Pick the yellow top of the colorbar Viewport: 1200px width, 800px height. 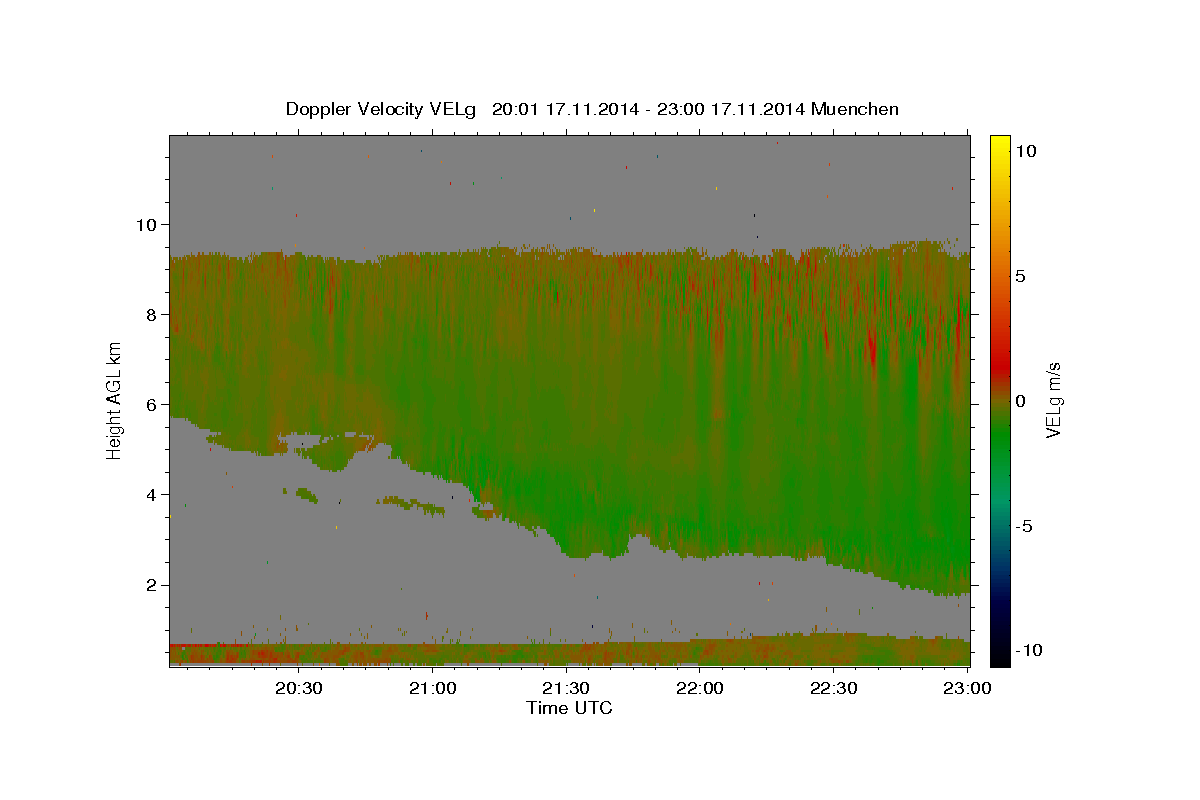click(1000, 145)
